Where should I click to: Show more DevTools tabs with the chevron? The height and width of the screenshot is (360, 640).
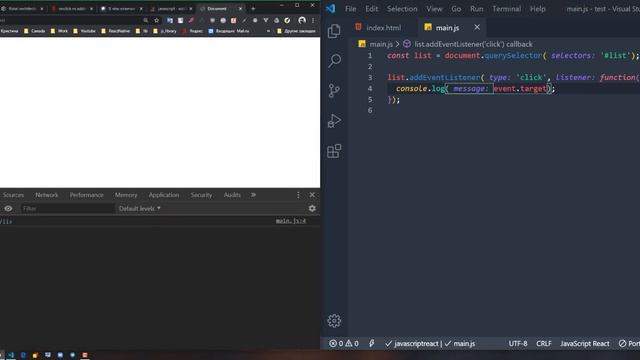pyautogui.click(x=253, y=195)
